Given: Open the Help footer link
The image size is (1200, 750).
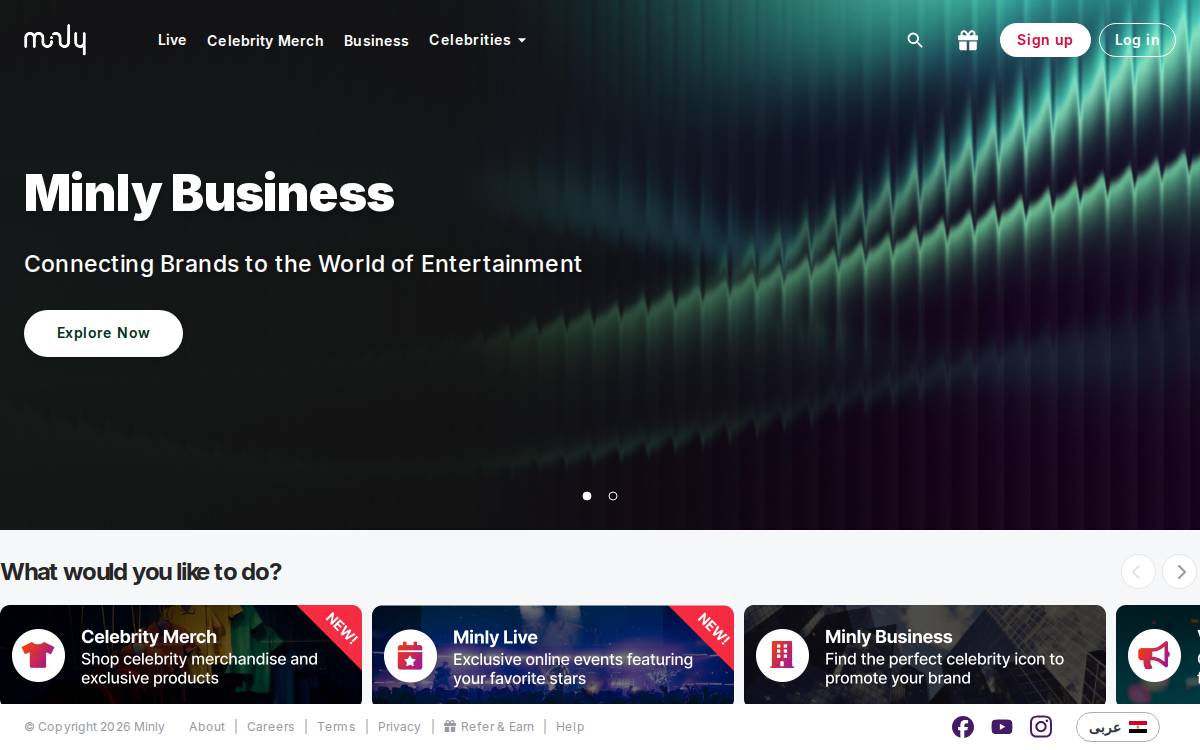Looking at the screenshot, I should tap(570, 727).
